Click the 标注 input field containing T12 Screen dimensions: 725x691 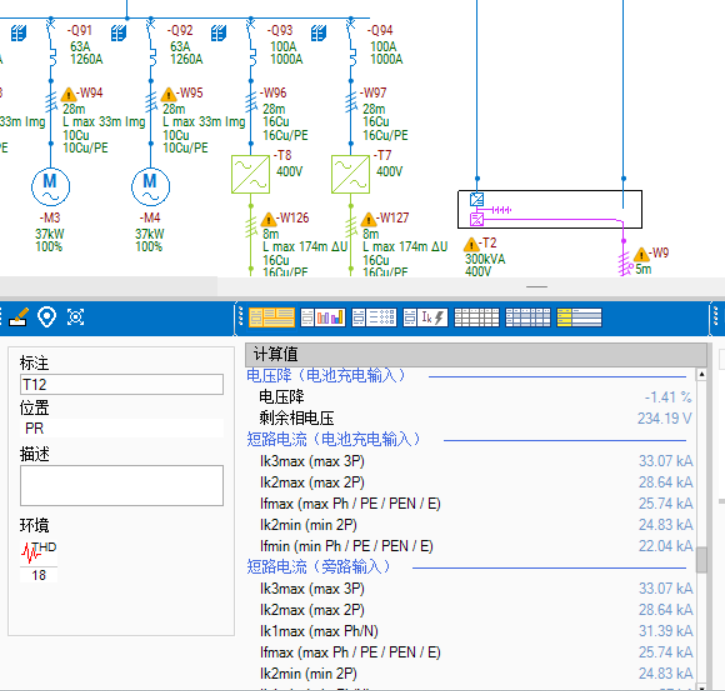coord(122,385)
